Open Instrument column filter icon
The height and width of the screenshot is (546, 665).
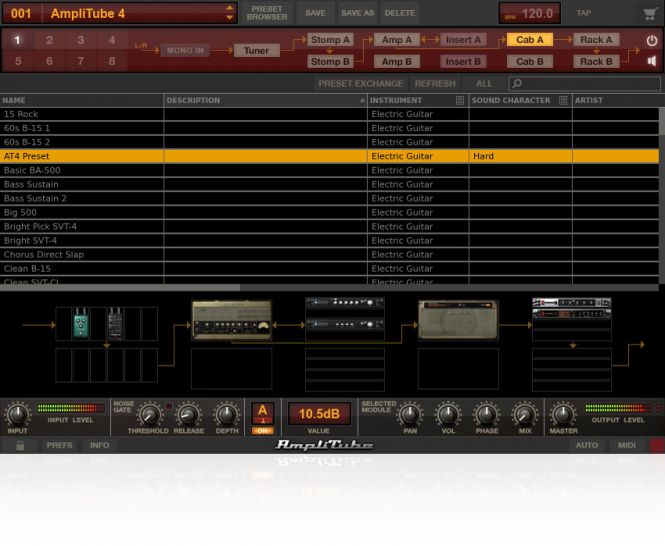(x=460, y=101)
